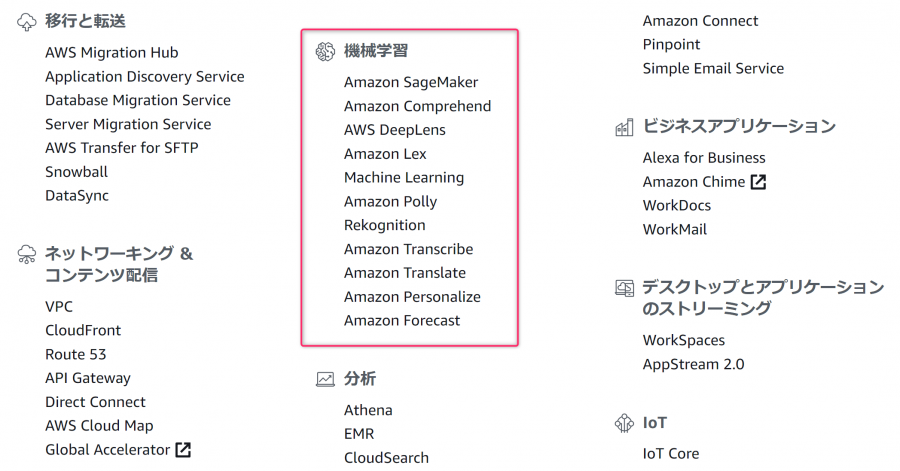Click the networking cloud icon beside ネットワーキング
Image resolution: width=900 pixels, height=471 pixels.
pos(26,254)
